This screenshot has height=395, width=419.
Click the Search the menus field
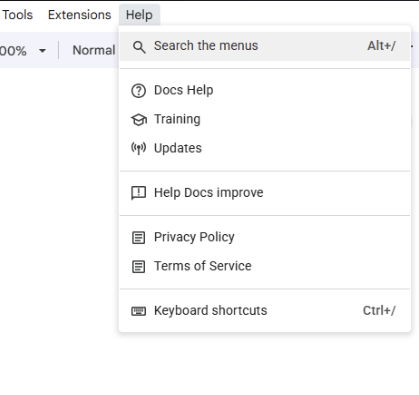[x=265, y=46]
